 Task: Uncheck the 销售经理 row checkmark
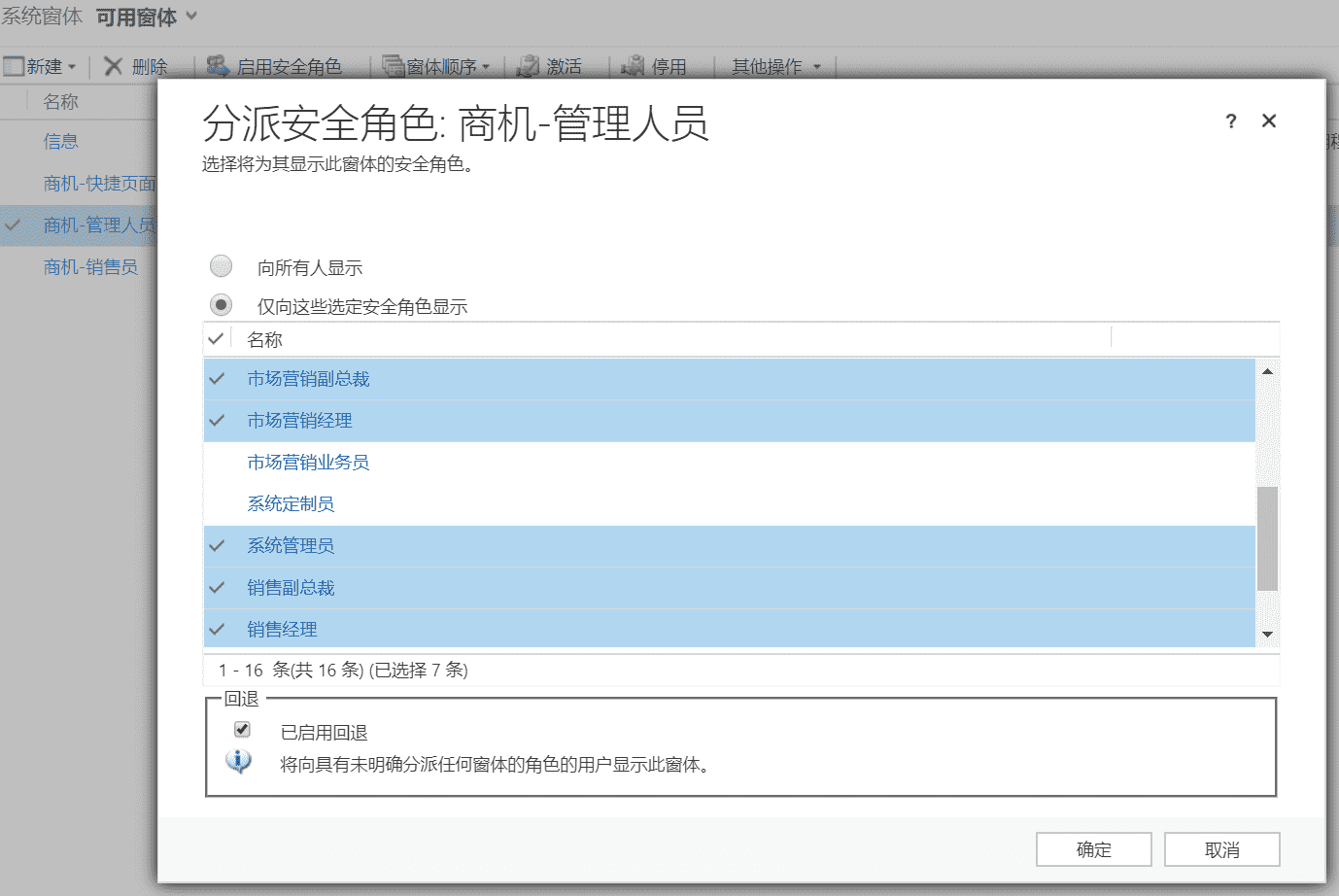tap(217, 630)
